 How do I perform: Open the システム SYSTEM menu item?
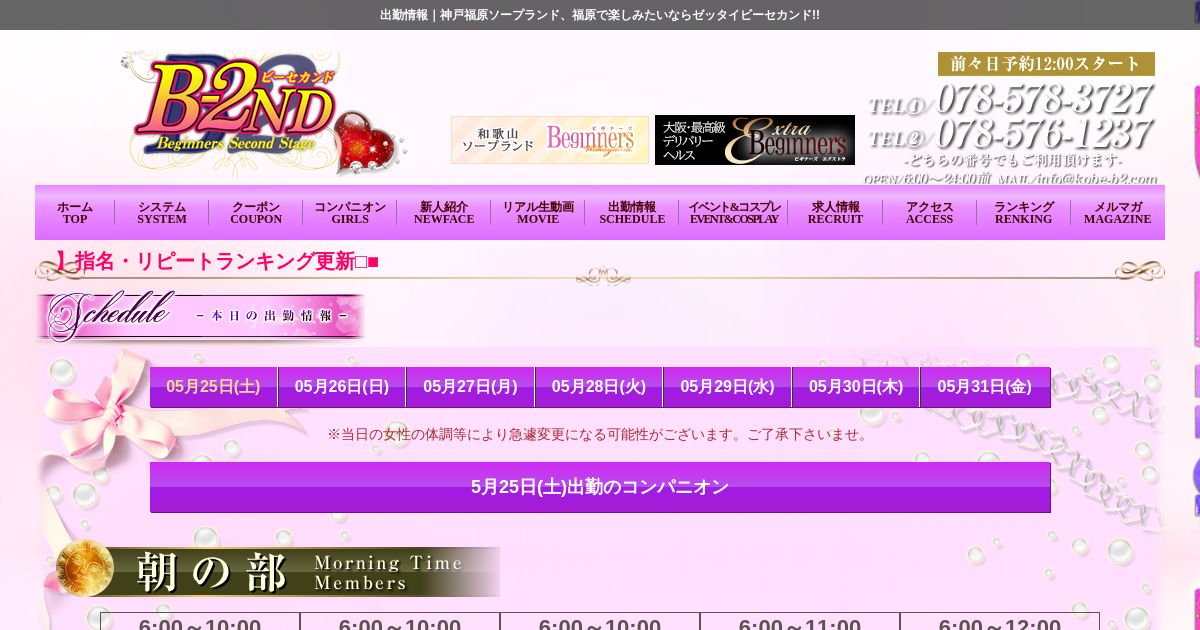(x=162, y=213)
